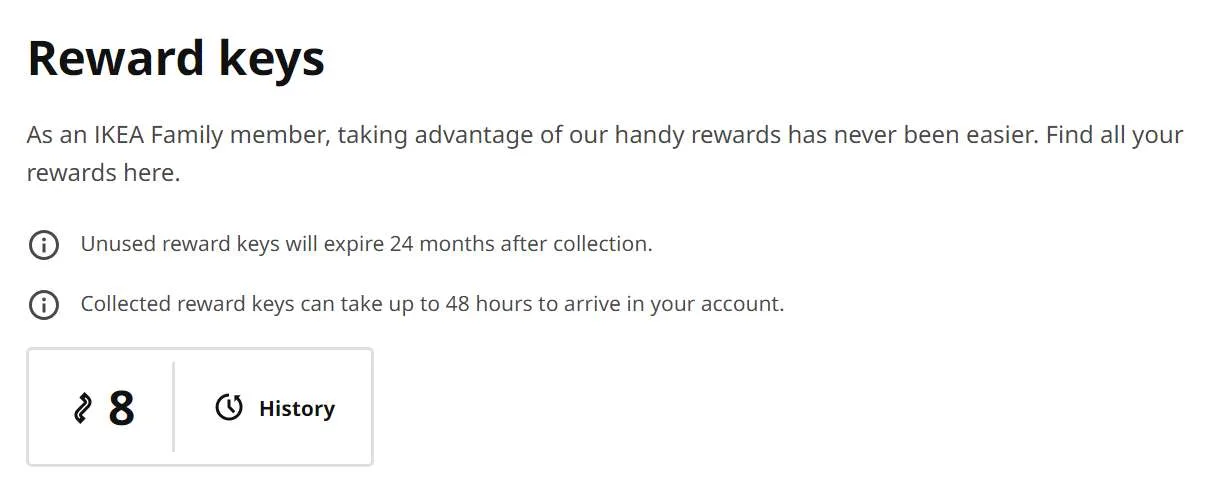Click the History clock icon
Image resolution: width=1215 pixels, height=491 pixels.
[x=229, y=408]
